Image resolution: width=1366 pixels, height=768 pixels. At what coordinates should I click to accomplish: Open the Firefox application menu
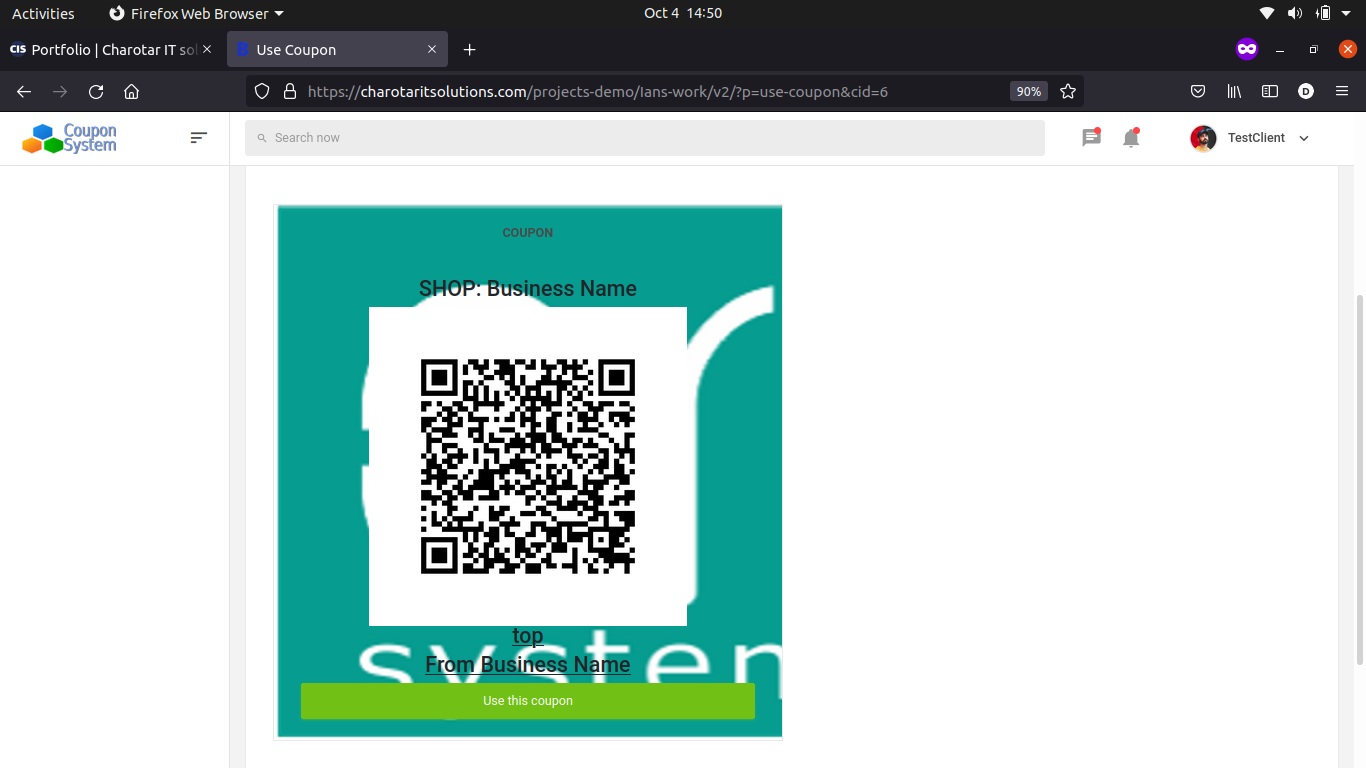coord(1342,91)
